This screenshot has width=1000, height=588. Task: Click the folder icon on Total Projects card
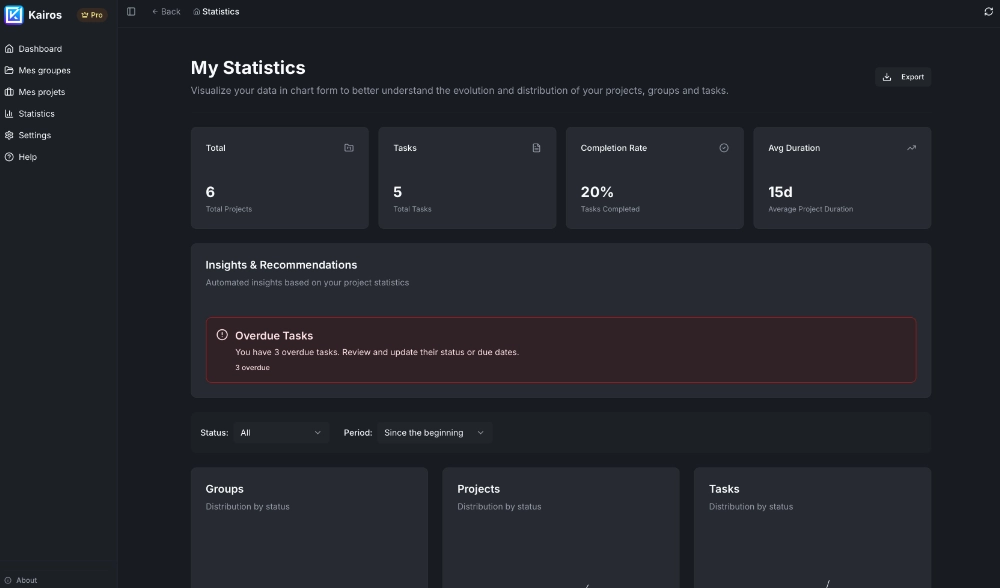click(348, 147)
